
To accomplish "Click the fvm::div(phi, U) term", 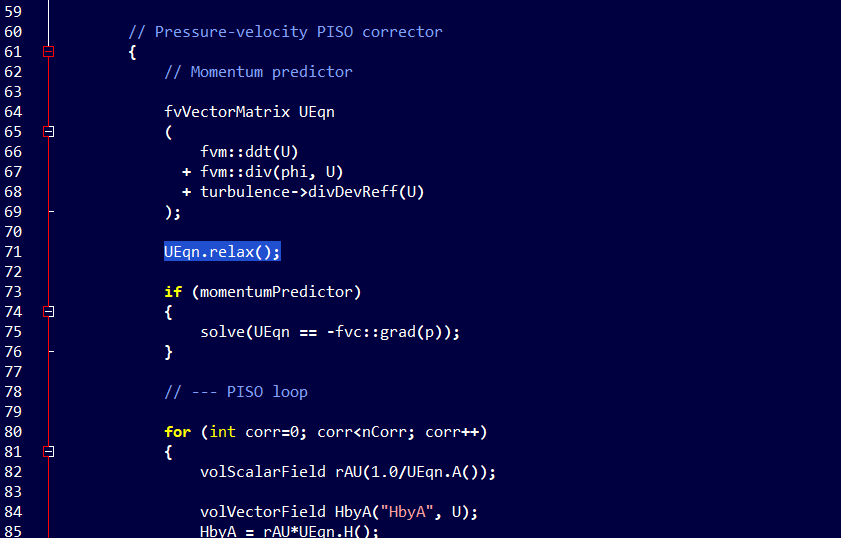I will [271, 172].
